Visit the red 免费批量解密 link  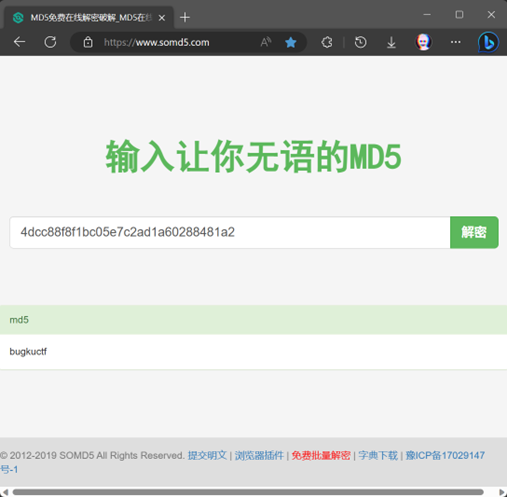pyautogui.click(x=321, y=455)
